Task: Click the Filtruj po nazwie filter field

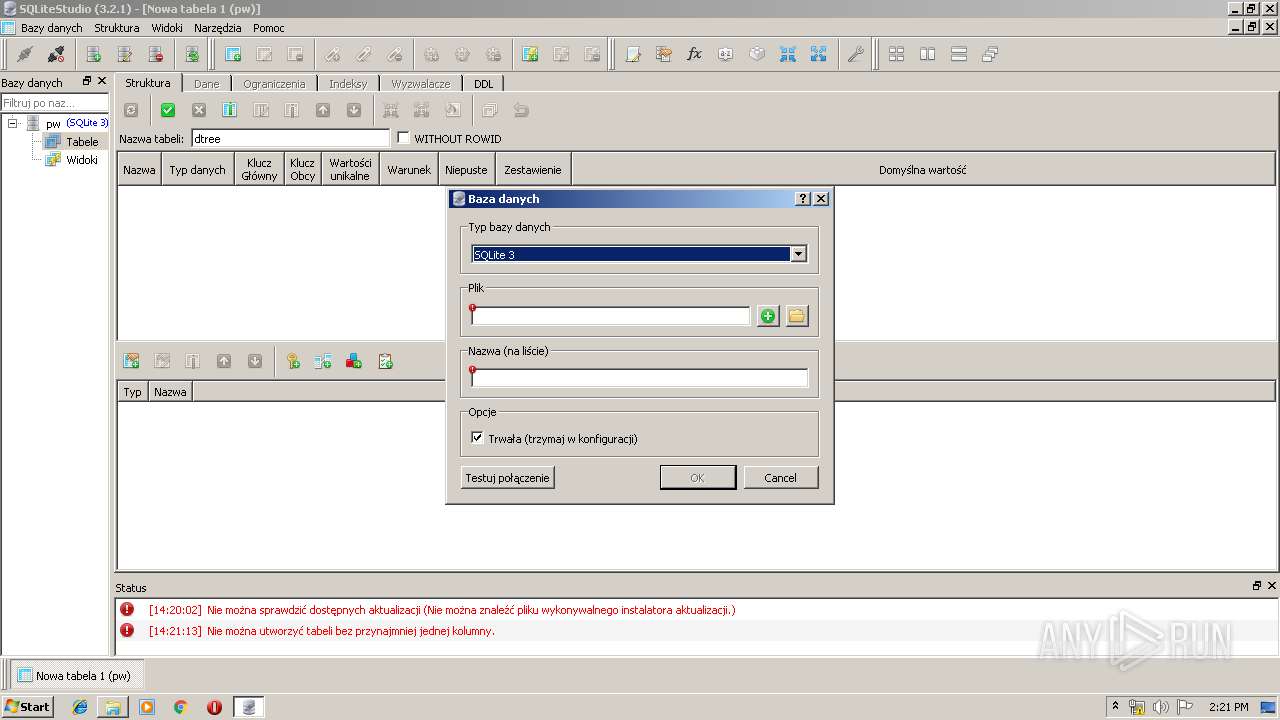Action: [x=54, y=103]
